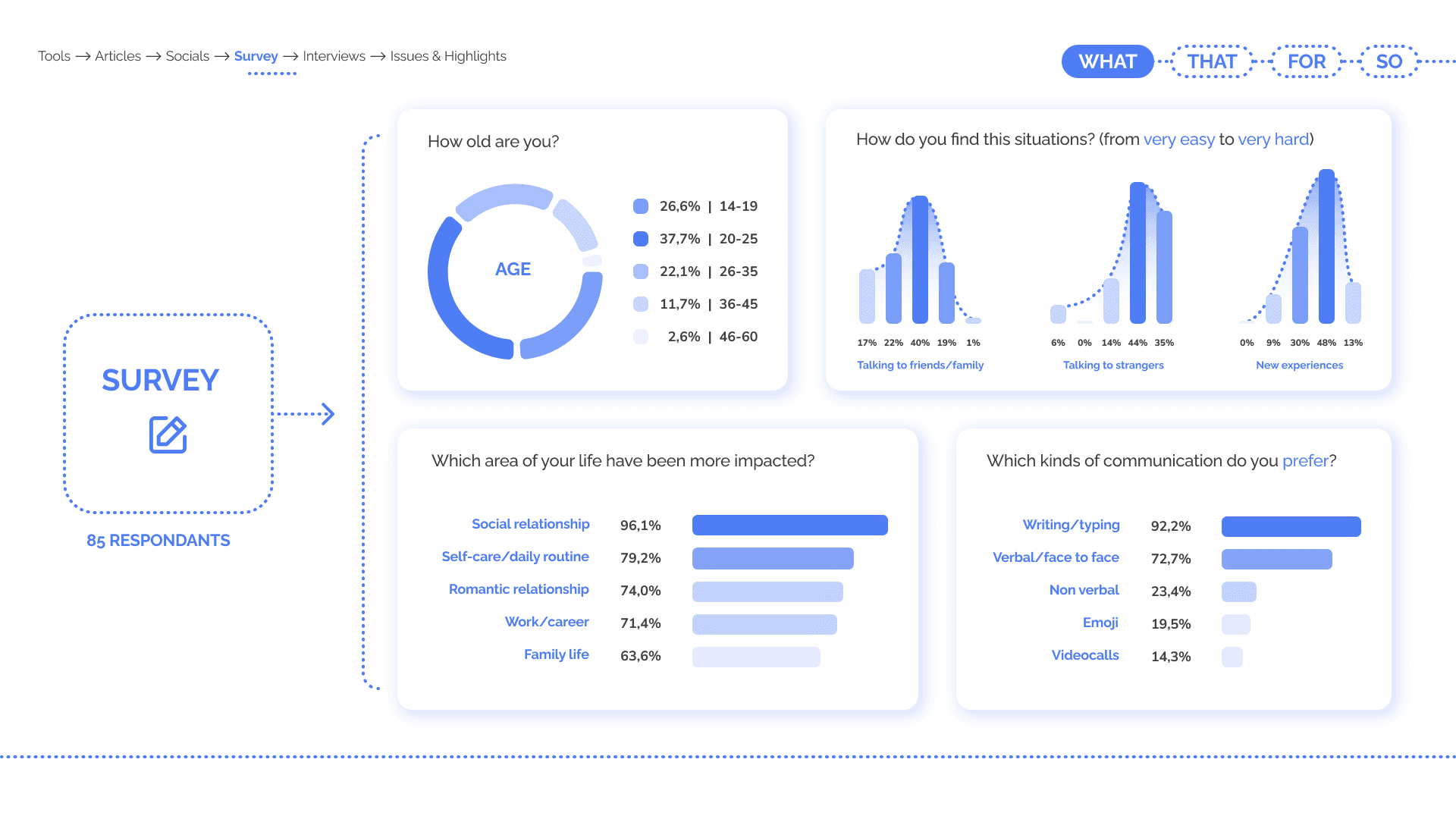Image resolution: width=1456 pixels, height=819 pixels.
Task: Click the 96,1% value for Social relationship
Action: tap(640, 526)
